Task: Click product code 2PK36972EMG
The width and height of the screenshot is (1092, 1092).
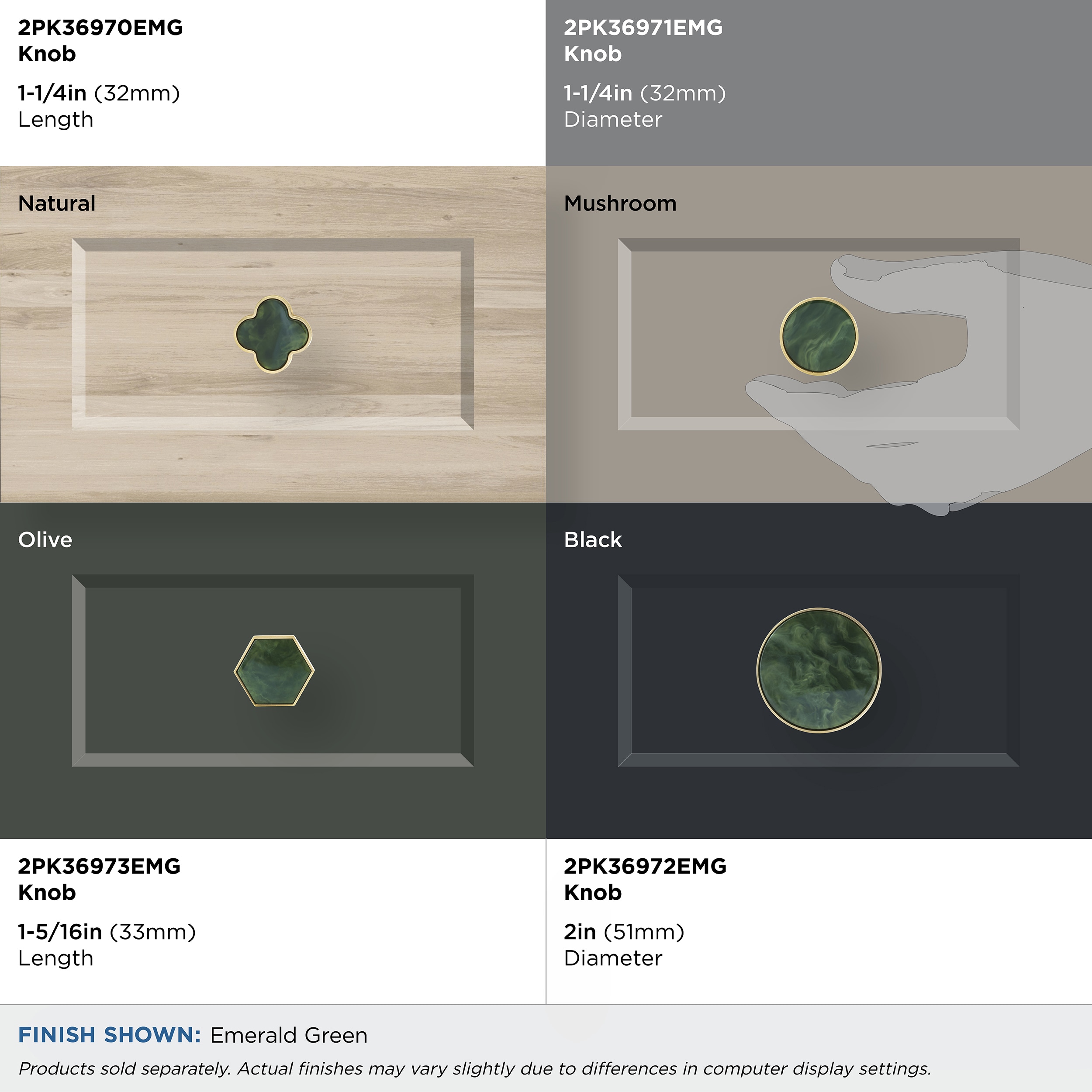Action: (x=646, y=867)
